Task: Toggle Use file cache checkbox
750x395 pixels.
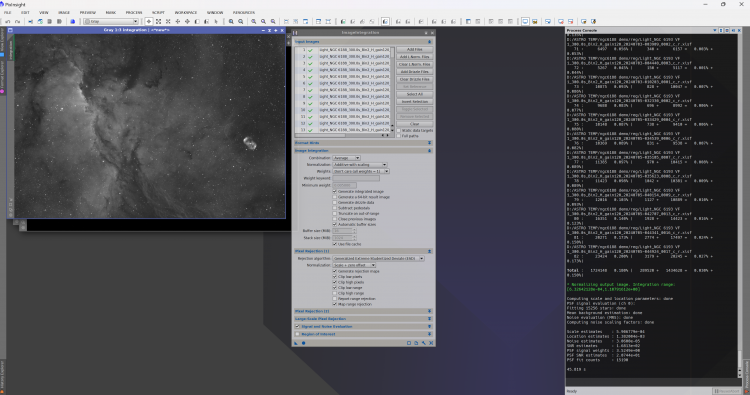Action: [335, 244]
